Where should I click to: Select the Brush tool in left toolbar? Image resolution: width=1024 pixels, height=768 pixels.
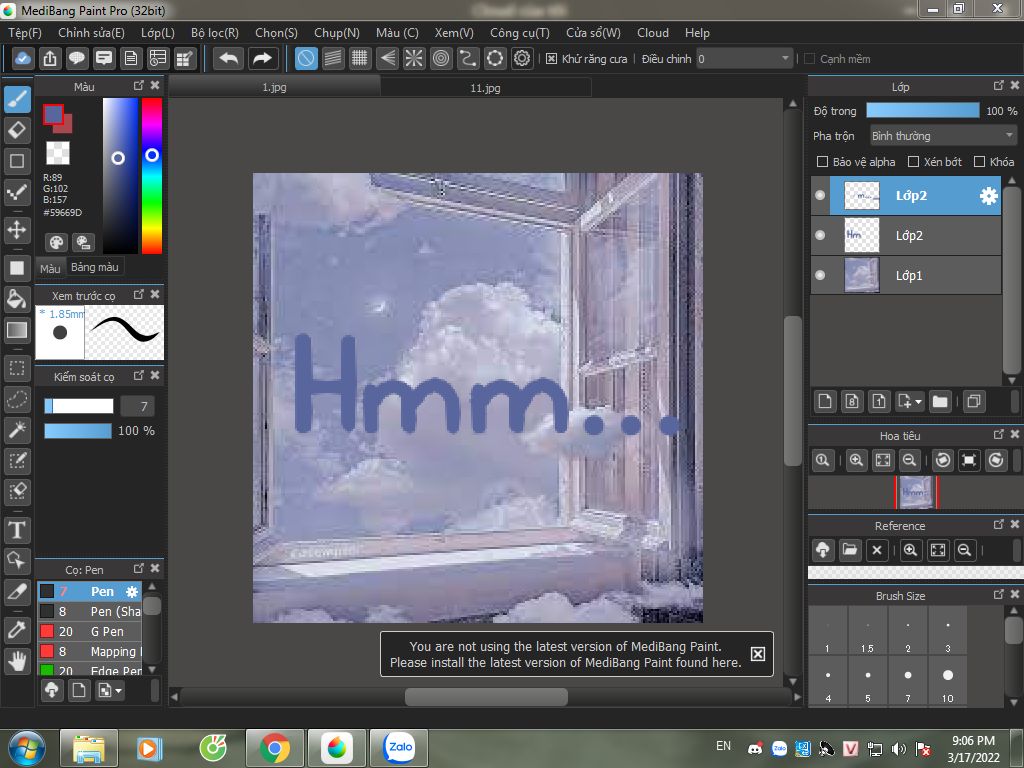pos(17,99)
